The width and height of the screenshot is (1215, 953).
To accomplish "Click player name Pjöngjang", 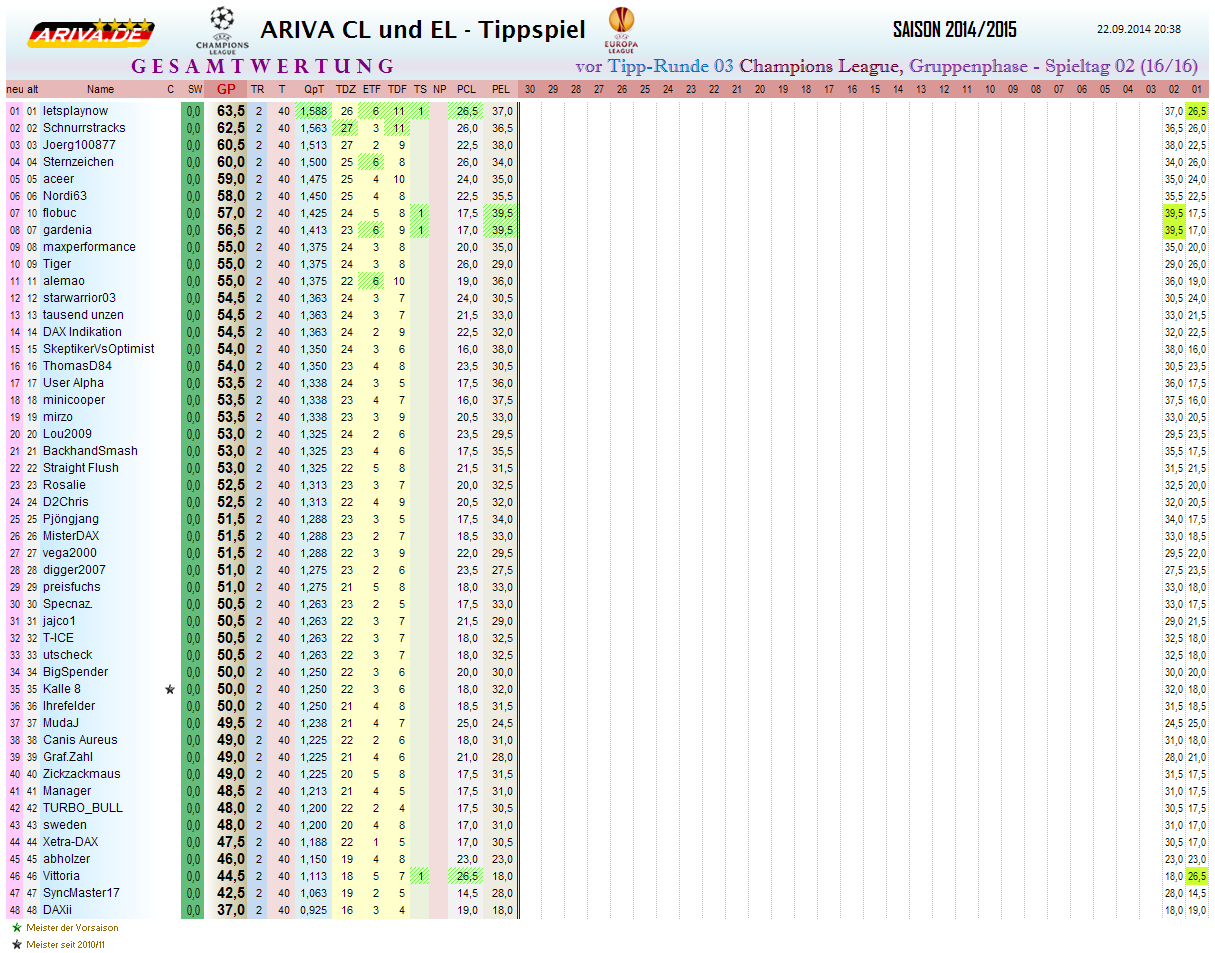I will click(x=71, y=519).
